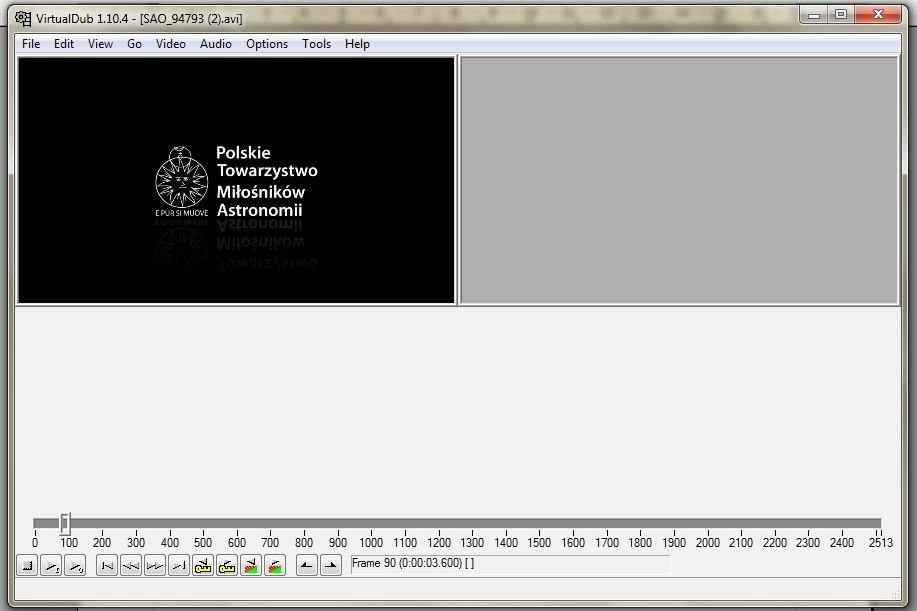Open the Tools menu
Screen dimensions: 917x611
coord(316,44)
